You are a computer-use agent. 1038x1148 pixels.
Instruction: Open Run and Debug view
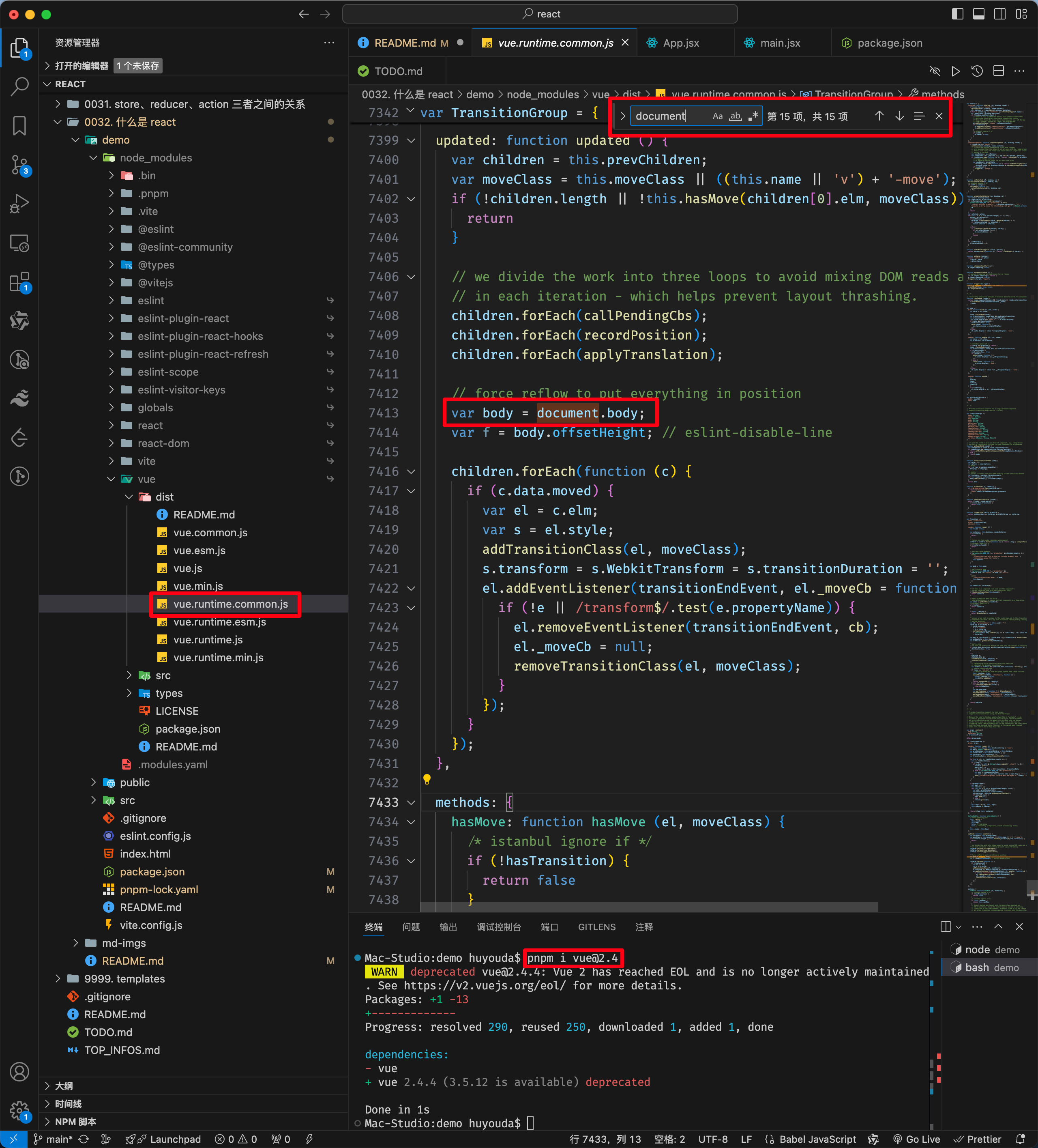click(19, 204)
